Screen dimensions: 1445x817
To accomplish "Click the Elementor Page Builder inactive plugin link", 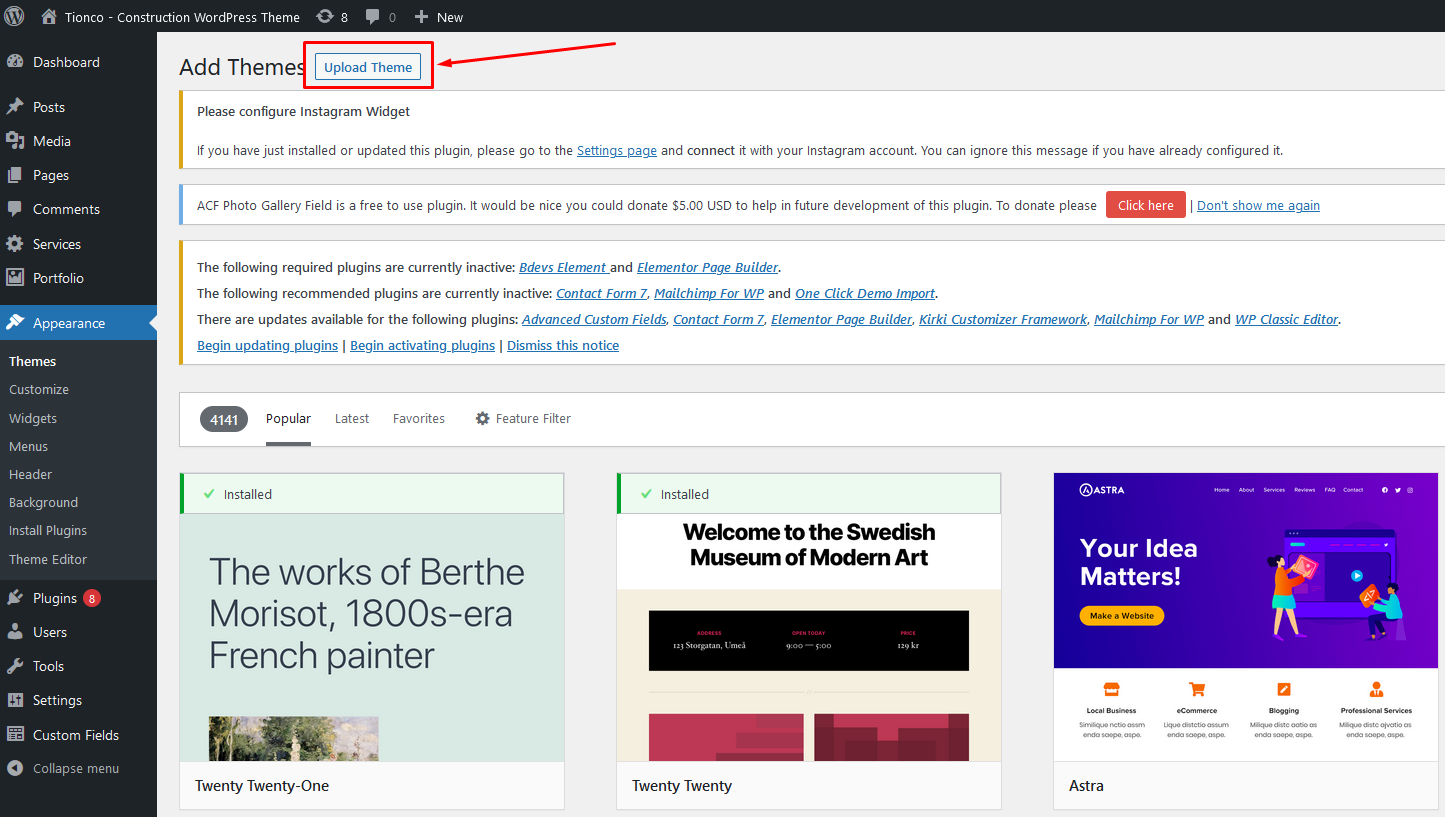I will pos(708,267).
